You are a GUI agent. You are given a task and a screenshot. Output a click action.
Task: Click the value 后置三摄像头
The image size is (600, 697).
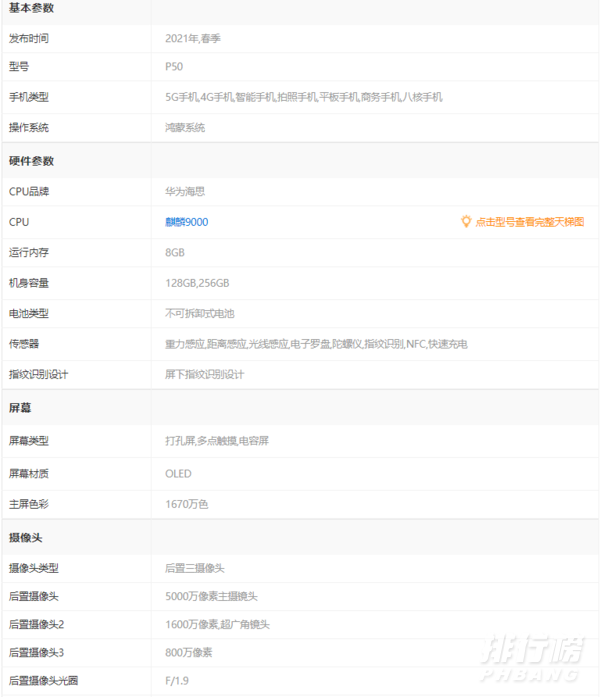pyautogui.click(x=195, y=568)
